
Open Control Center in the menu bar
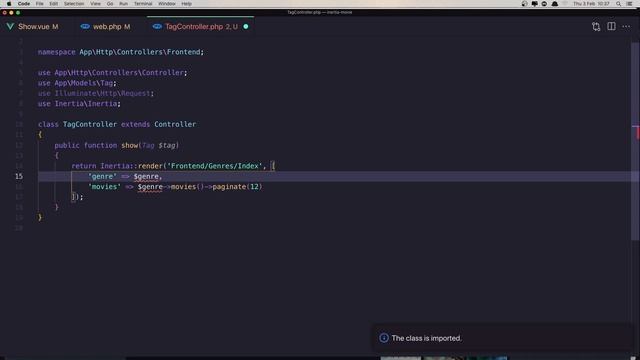[x=629, y=4]
